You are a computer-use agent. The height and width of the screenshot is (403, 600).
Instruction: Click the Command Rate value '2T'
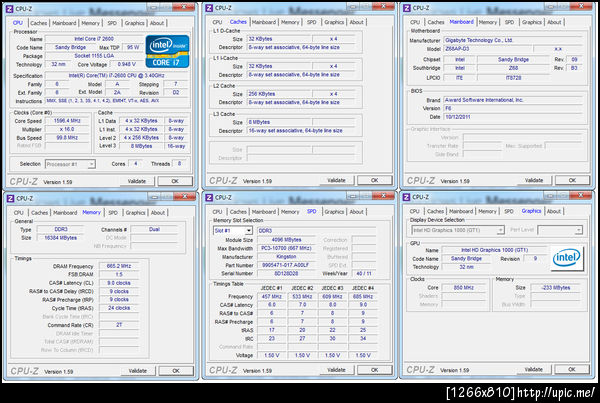(x=119, y=325)
